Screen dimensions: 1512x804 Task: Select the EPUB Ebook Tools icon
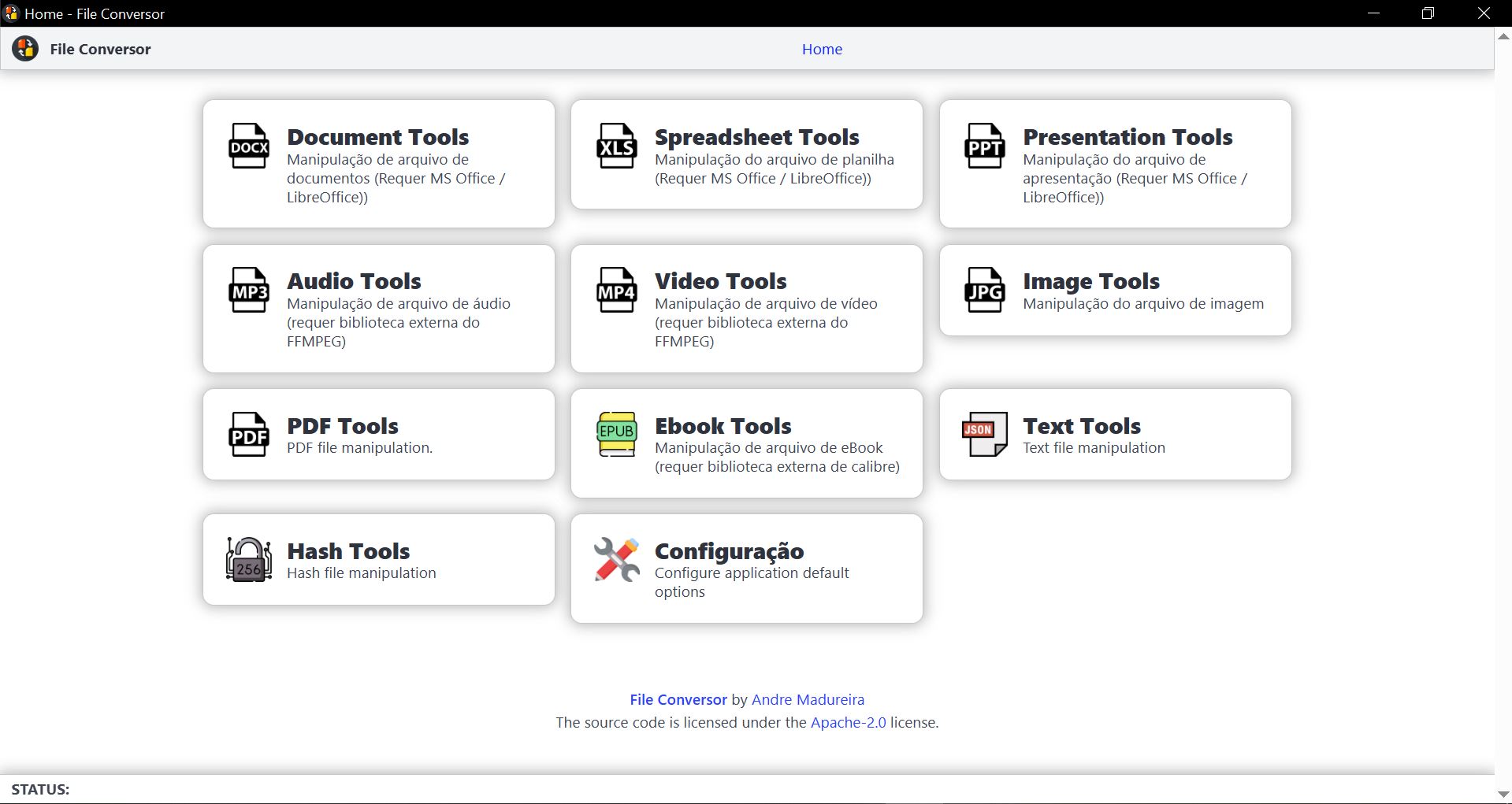[x=616, y=435]
